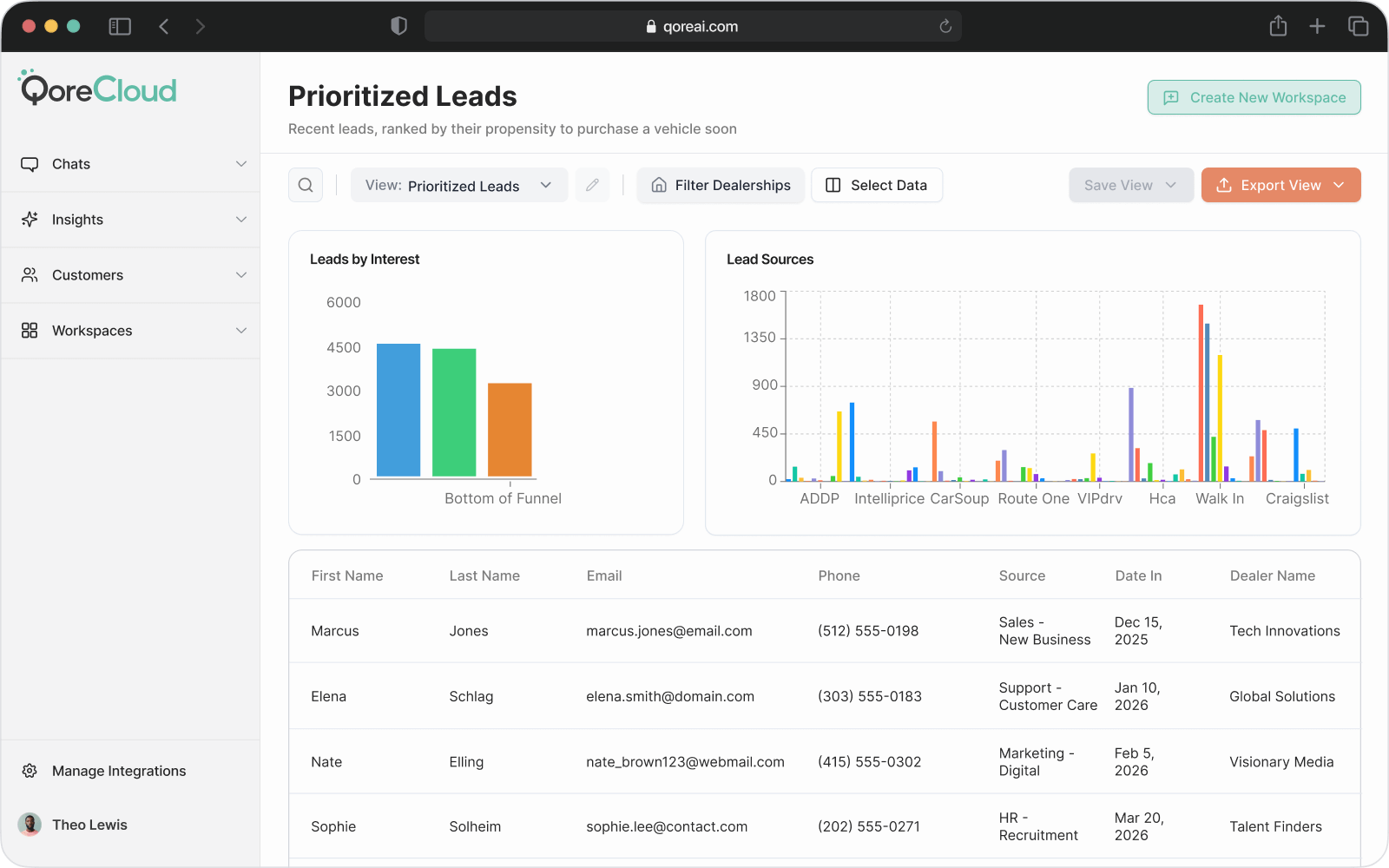
Task: Reload the page with refresh icon
Action: click(x=945, y=27)
